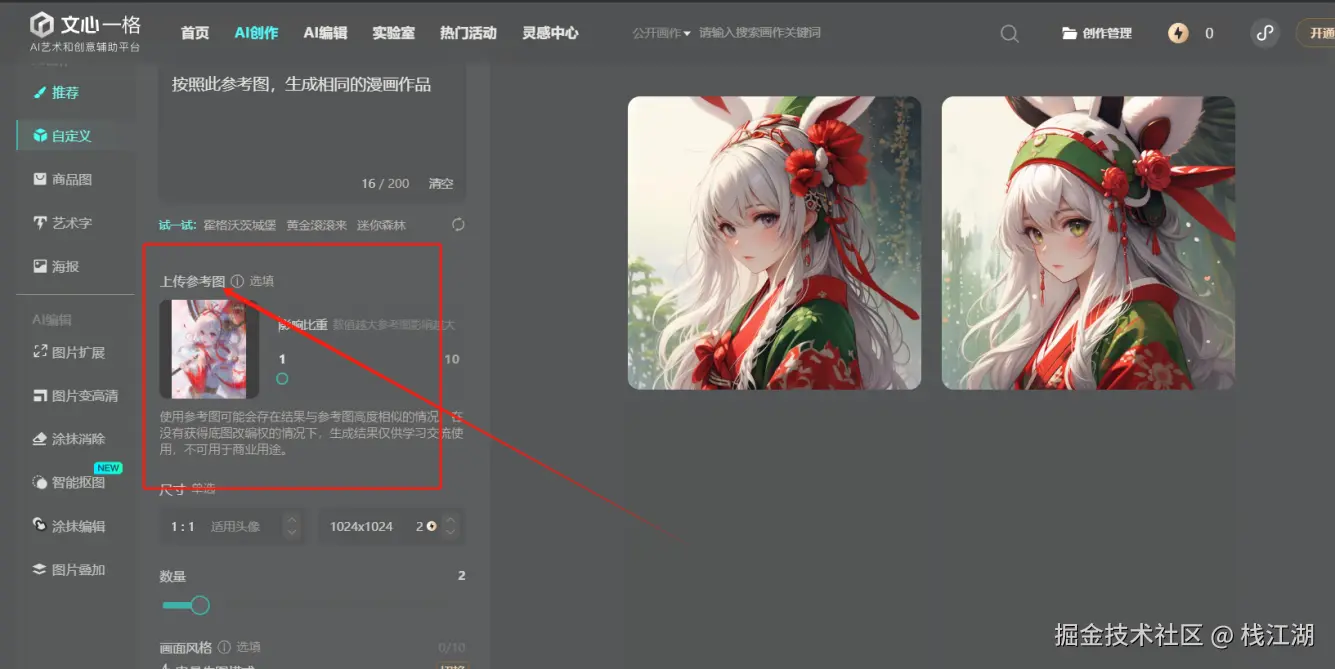Try the 霍格沃茨城堡 suggestion

[x=239, y=225]
